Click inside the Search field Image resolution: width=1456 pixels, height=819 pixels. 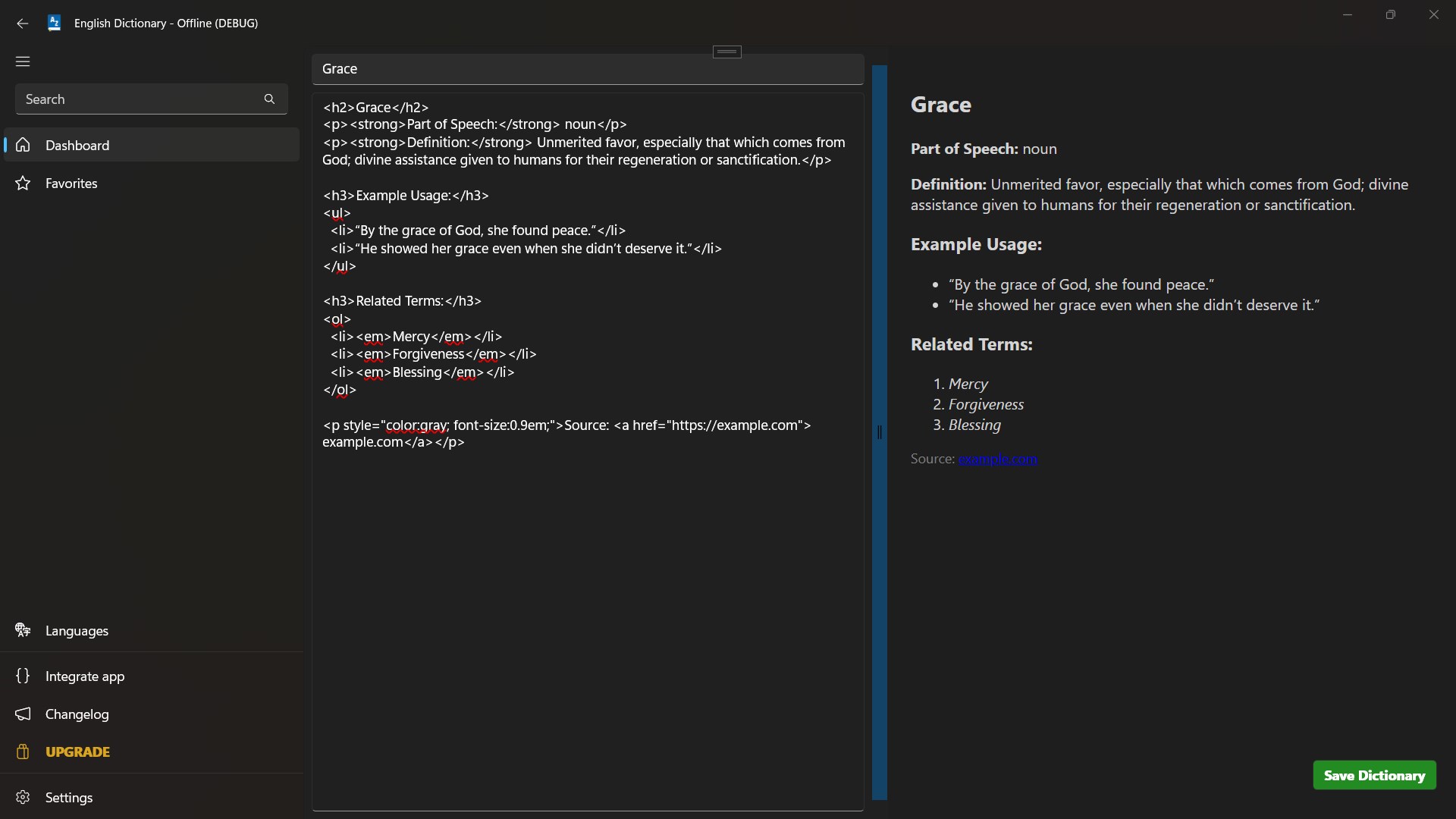tap(136, 99)
